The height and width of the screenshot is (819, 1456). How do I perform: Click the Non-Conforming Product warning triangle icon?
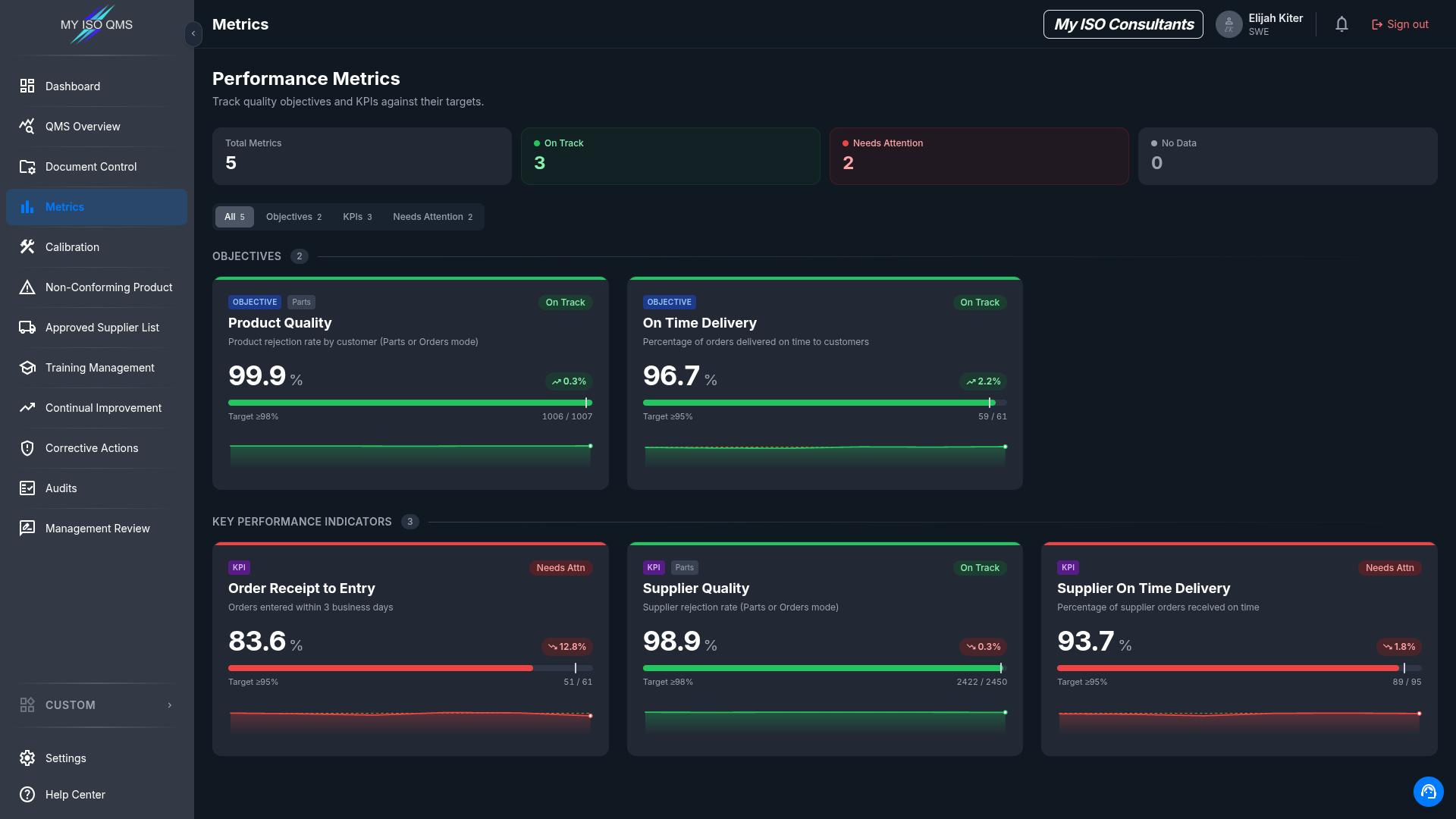tap(27, 287)
